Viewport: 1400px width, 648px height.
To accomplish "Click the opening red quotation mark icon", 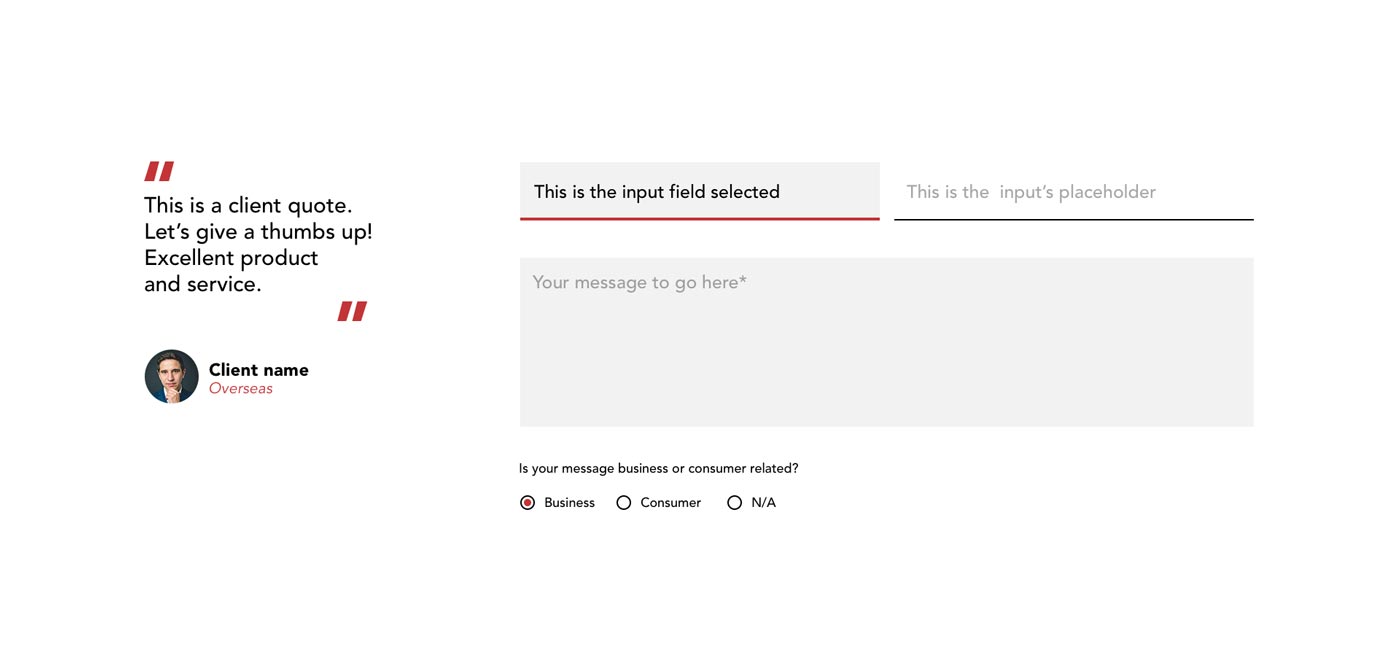I will tap(159, 172).
